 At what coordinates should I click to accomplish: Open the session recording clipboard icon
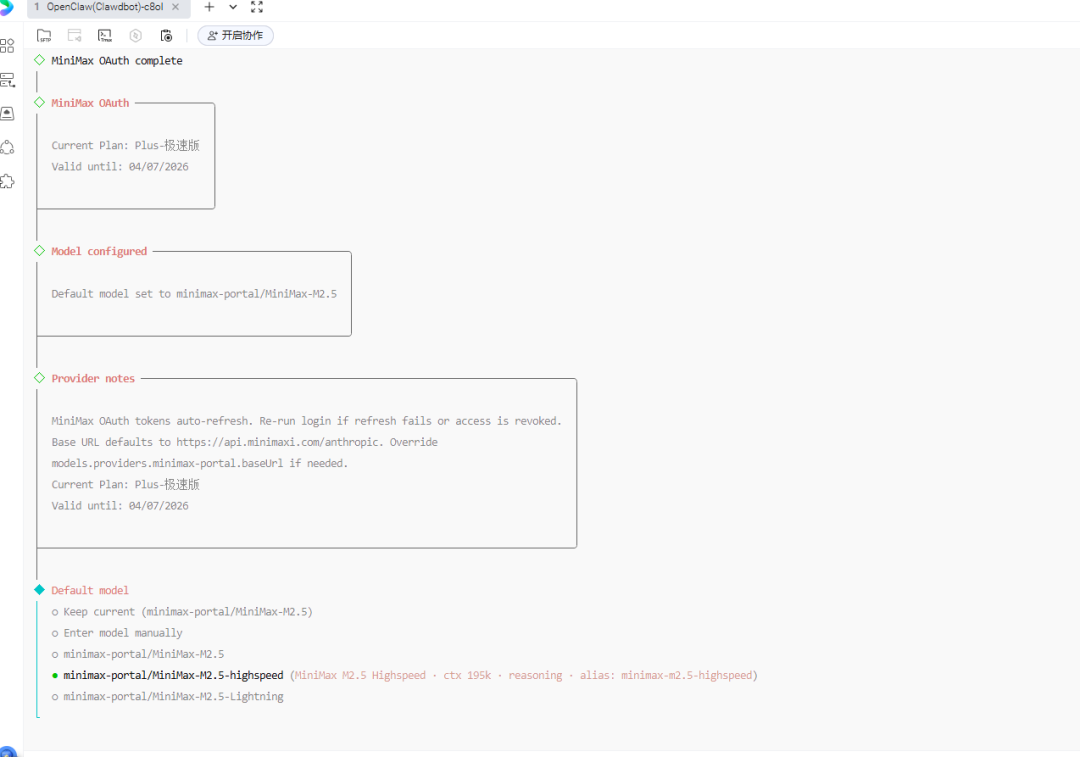point(166,35)
